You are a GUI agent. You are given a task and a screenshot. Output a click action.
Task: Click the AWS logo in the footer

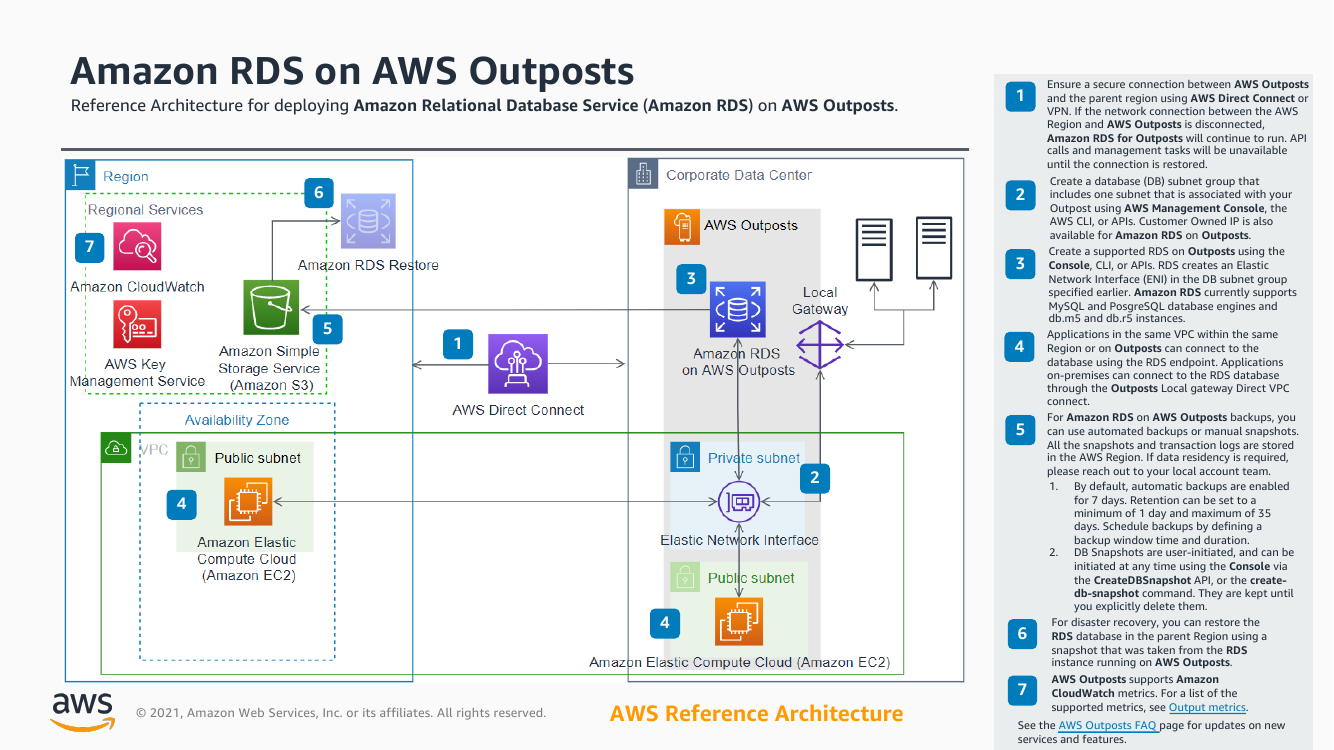83,710
